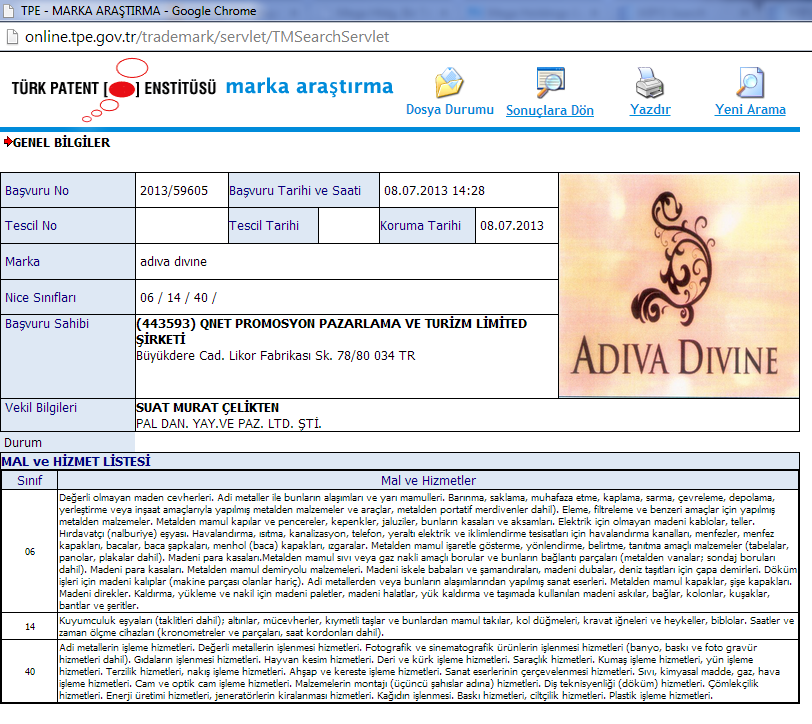This screenshot has width=812, height=724.
Task: Click the Kuyumculuk eşyaları description text
Action: point(427,627)
